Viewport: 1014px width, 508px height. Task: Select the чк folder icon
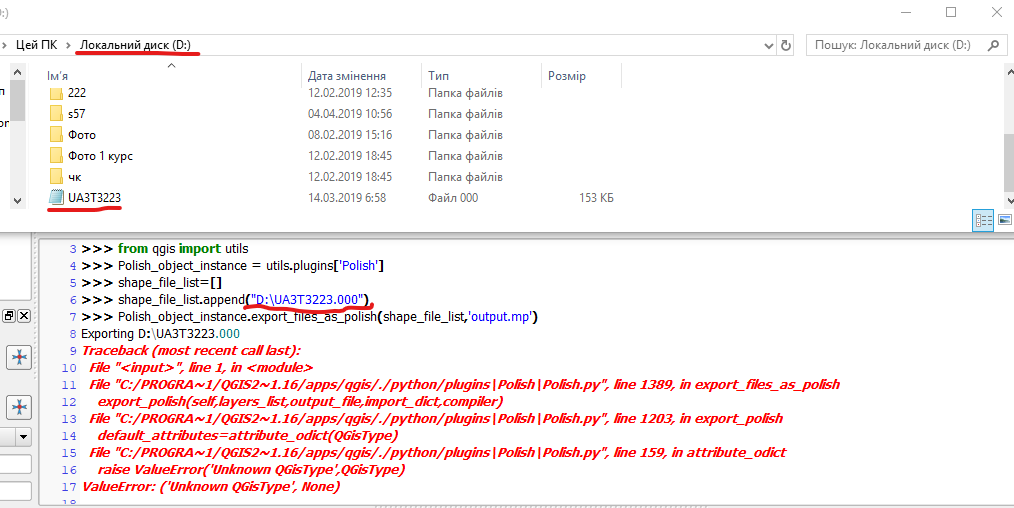56,177
